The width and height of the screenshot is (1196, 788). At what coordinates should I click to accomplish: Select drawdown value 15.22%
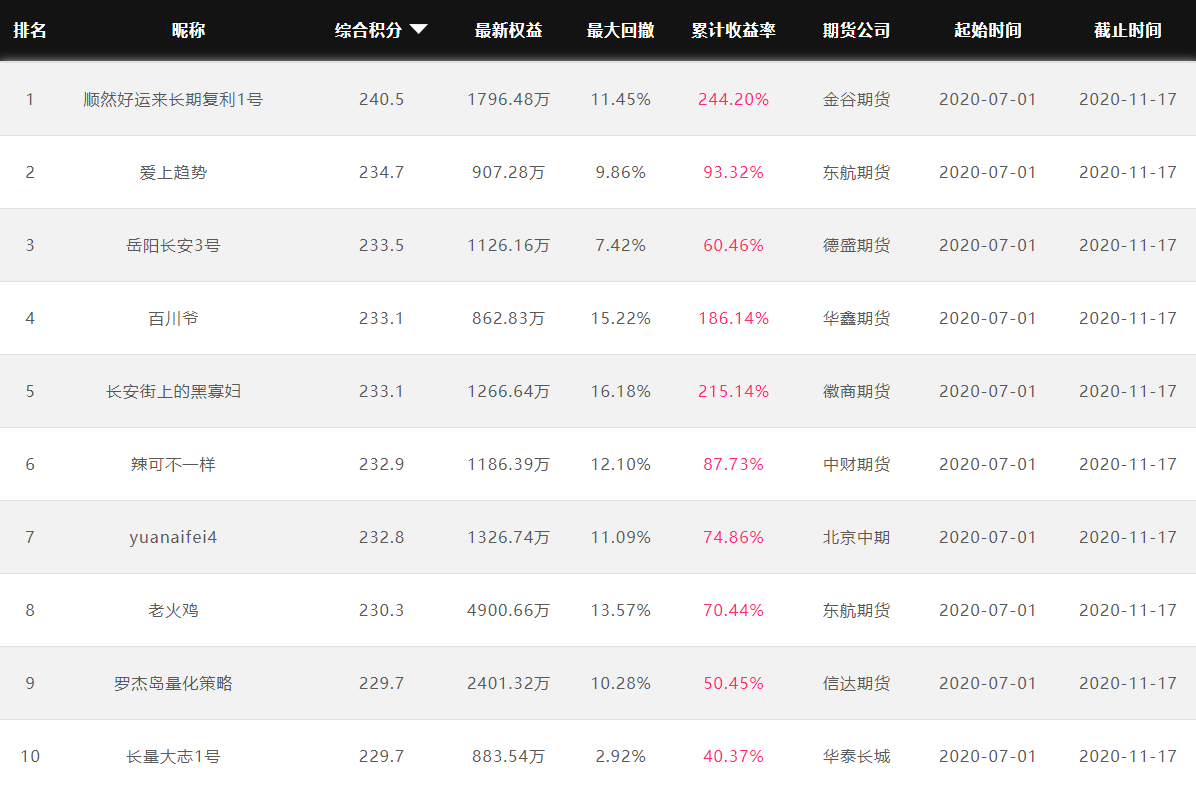click(x=620, y=318)
